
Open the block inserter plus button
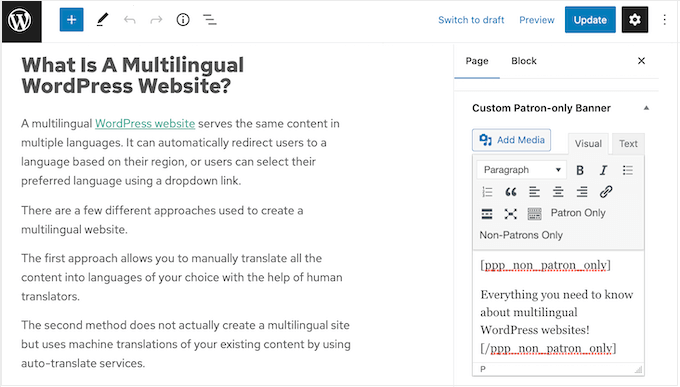[72, 20]
